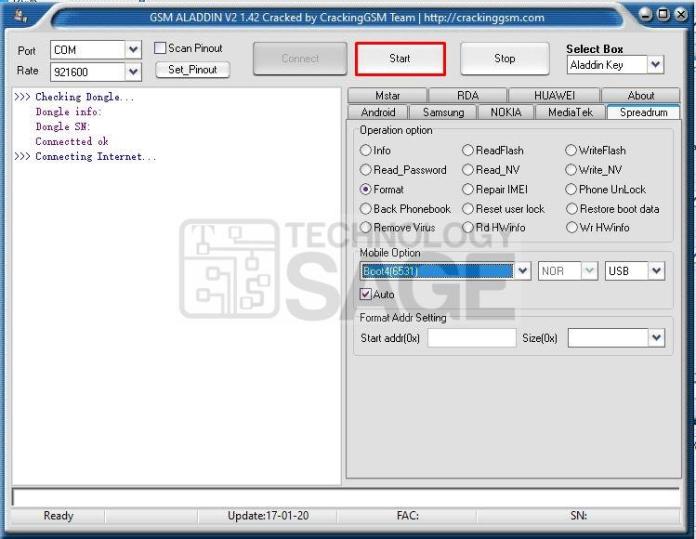The width and height of the screenshot is (696, 539).
Task: Click the Start addr(0x) input field
Action: (x=472, y=338)
